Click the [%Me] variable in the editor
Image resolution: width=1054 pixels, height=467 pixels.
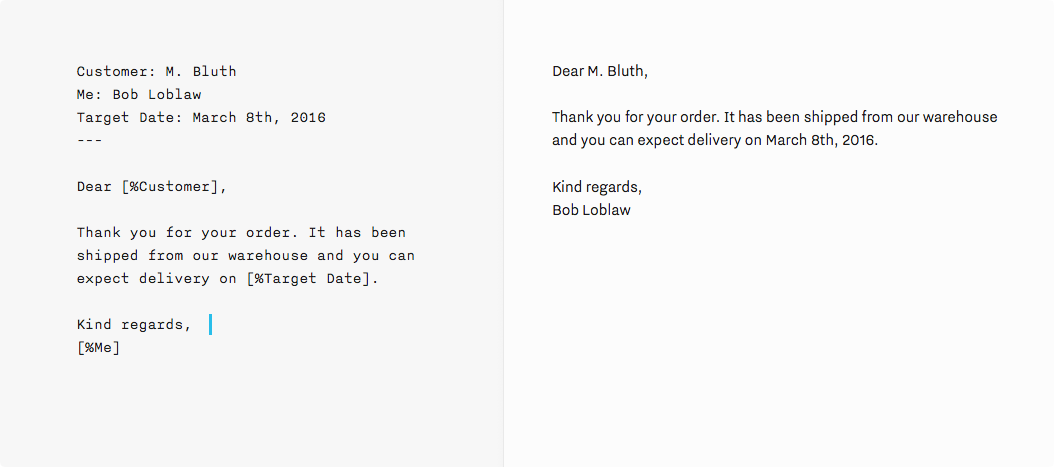[99, 348]
